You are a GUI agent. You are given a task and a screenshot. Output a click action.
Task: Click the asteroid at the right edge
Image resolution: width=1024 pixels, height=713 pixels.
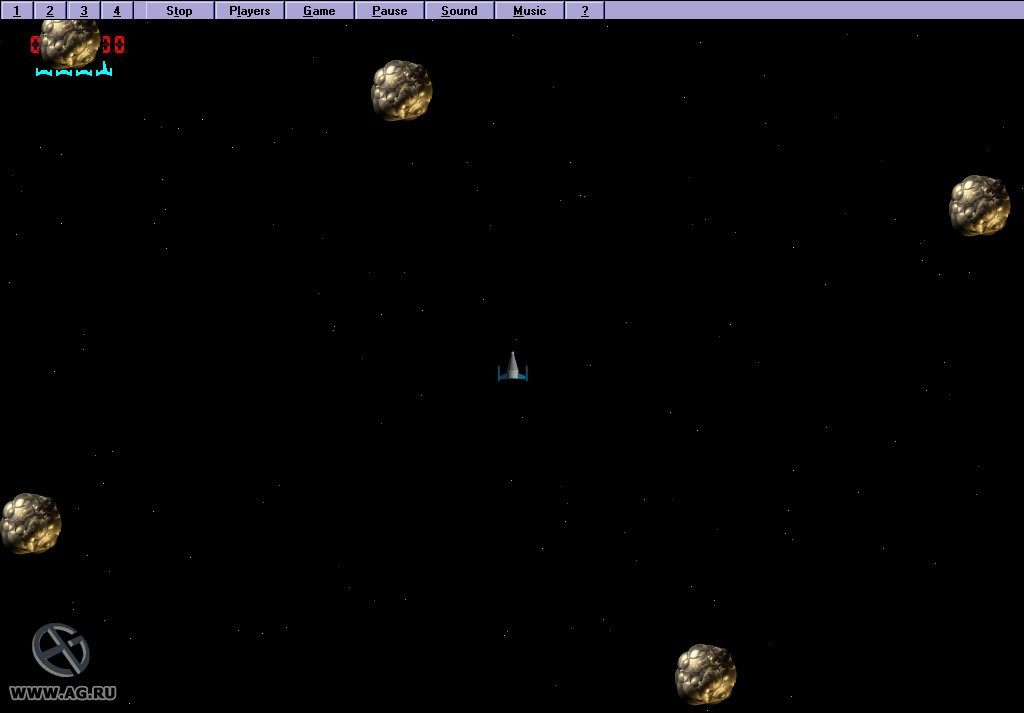pyautogui.click(x=980, y=206)
